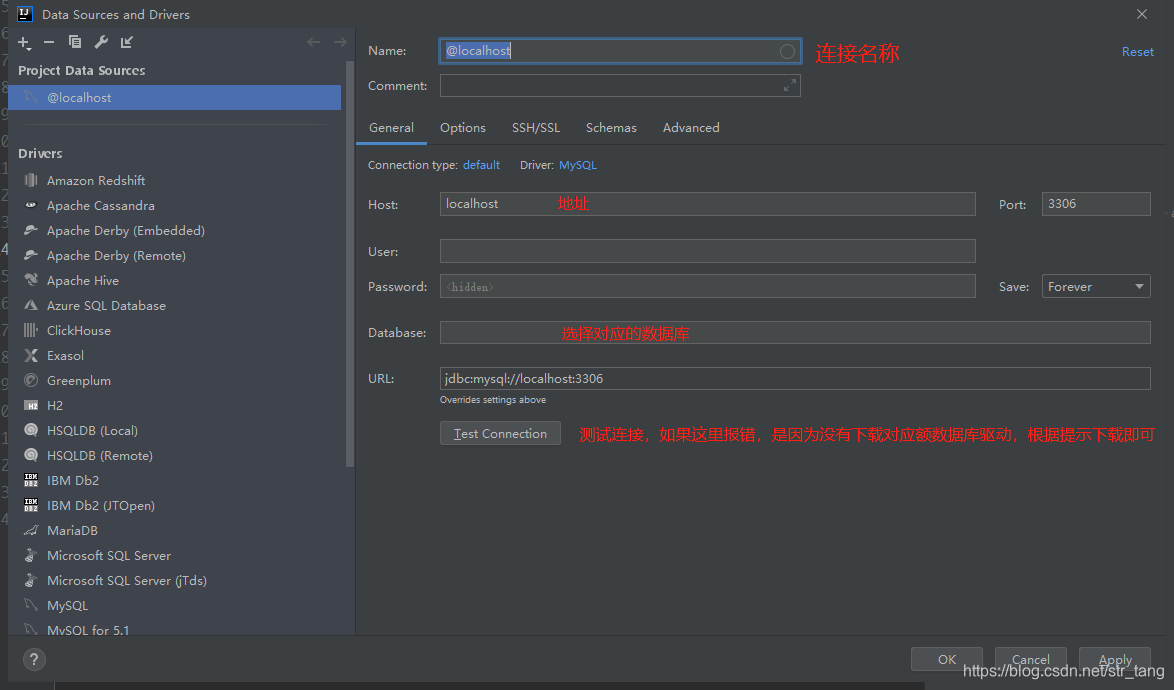
Task: Click the Amazon Redshift driver icon
Action: pyautogui.click(x=31, y=180)
